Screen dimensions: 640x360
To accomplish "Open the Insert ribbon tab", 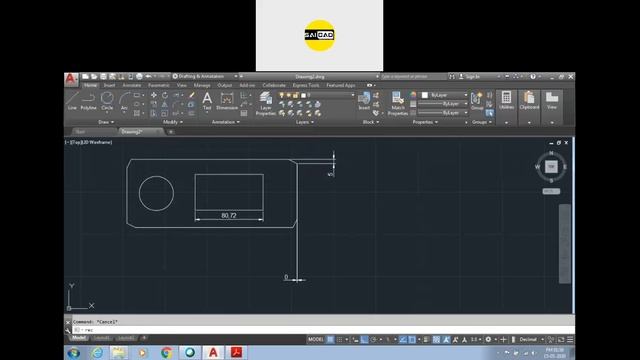I will tap(109, 85).
